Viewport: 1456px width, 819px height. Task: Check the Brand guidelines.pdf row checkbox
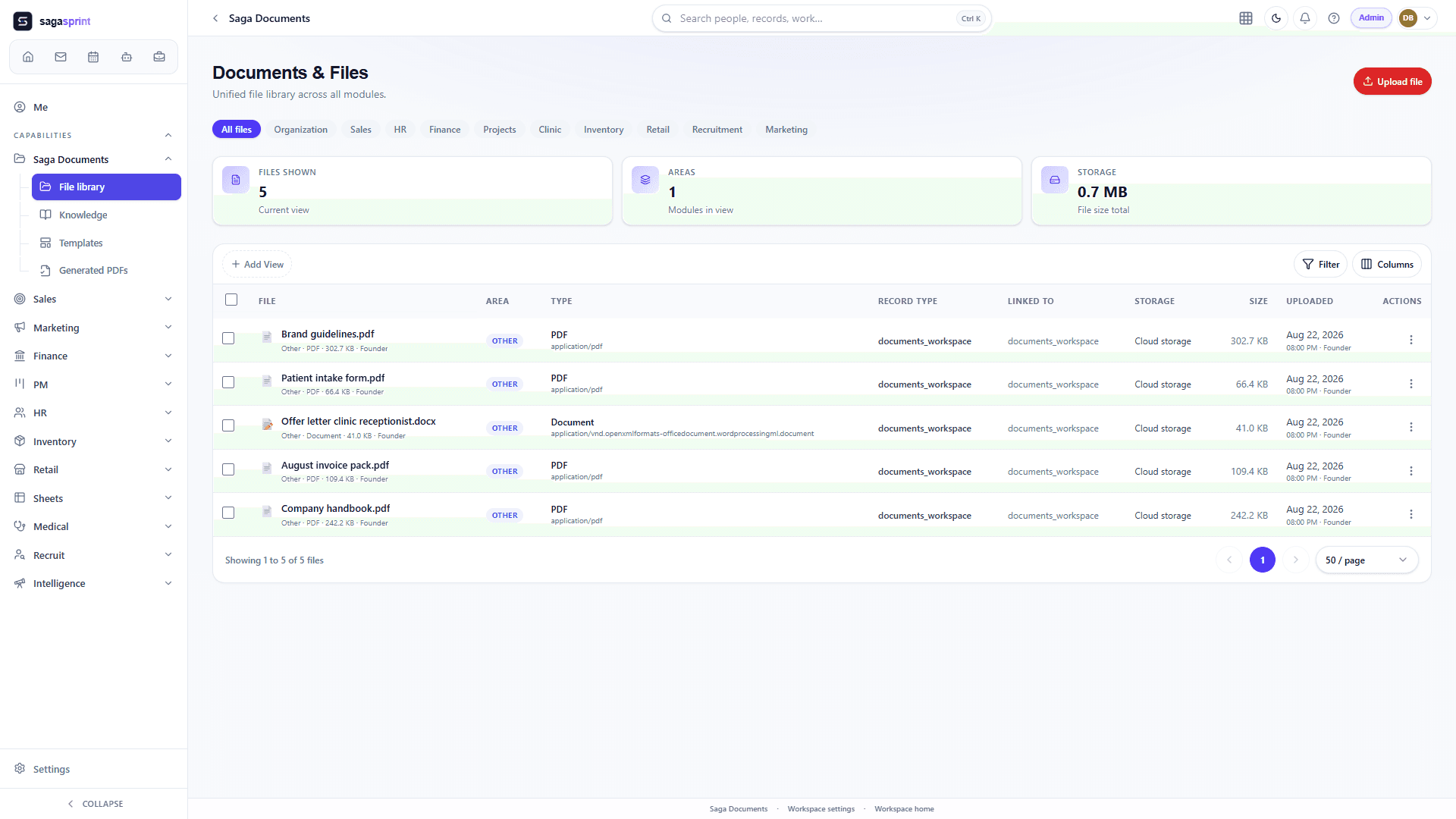pos(228,338)
